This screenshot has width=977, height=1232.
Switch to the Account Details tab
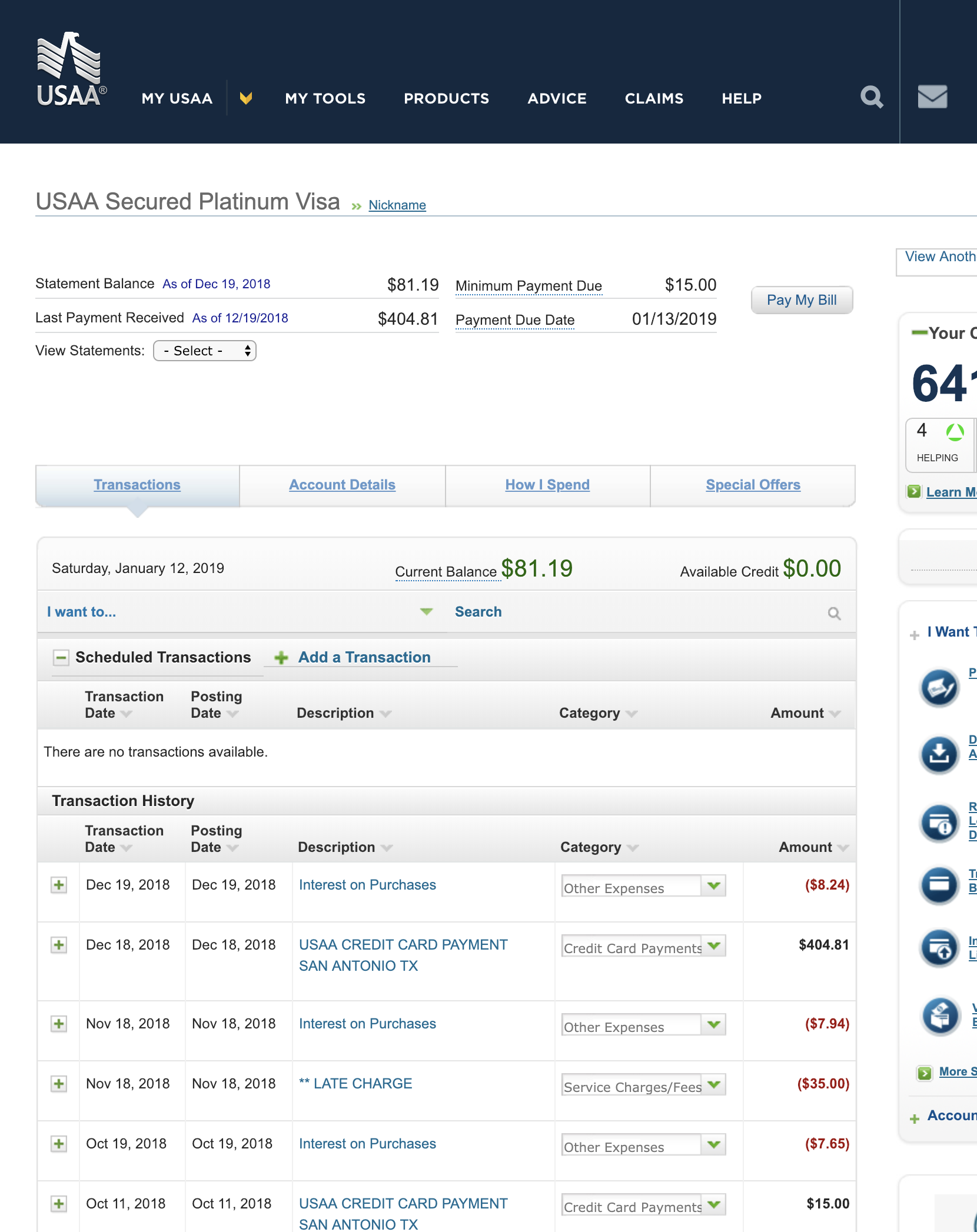point(342,485)
